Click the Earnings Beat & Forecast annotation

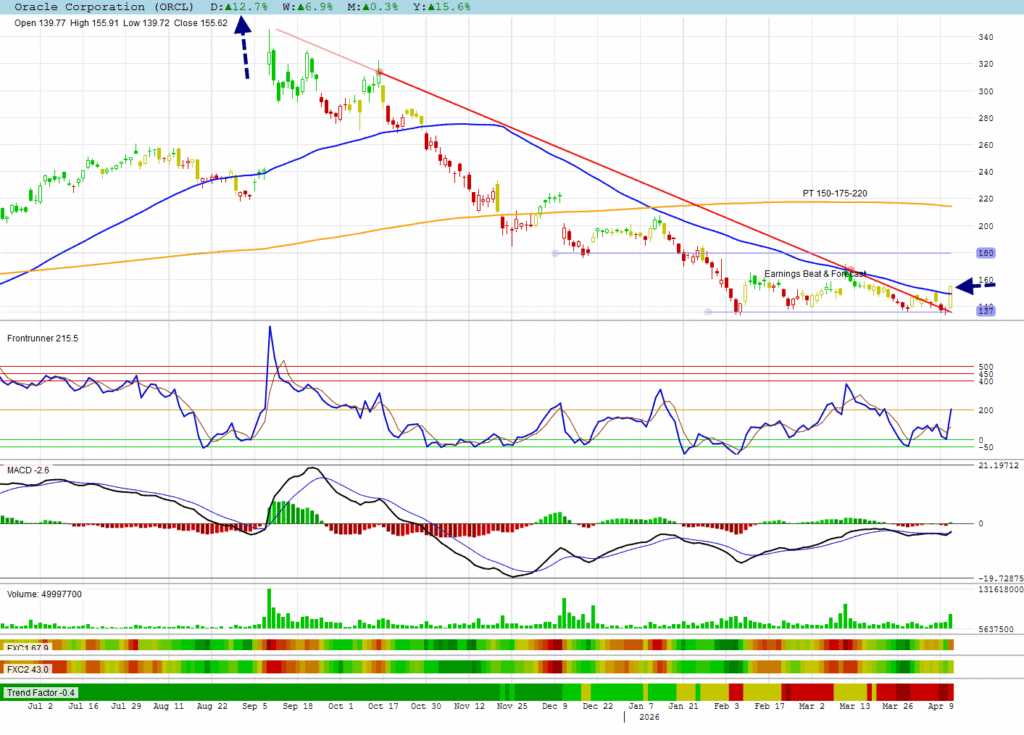point(816,273)
